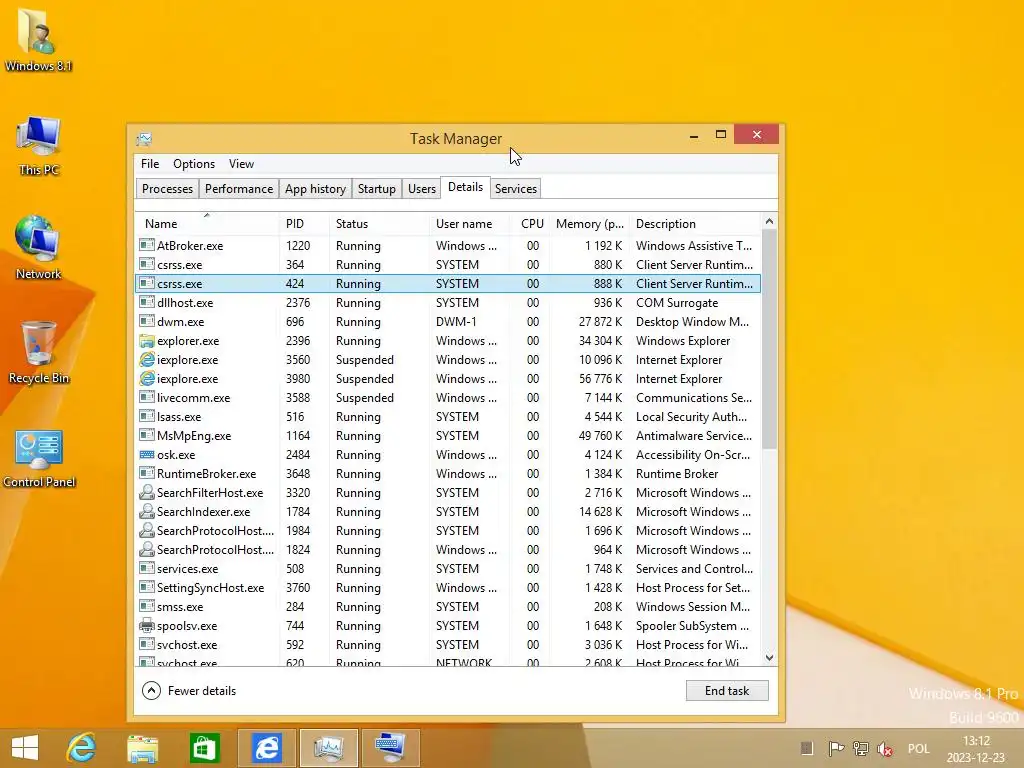Switch to running Internet Explorer taskbar window
1024x768 pixels.
click(x=266, y=748)
